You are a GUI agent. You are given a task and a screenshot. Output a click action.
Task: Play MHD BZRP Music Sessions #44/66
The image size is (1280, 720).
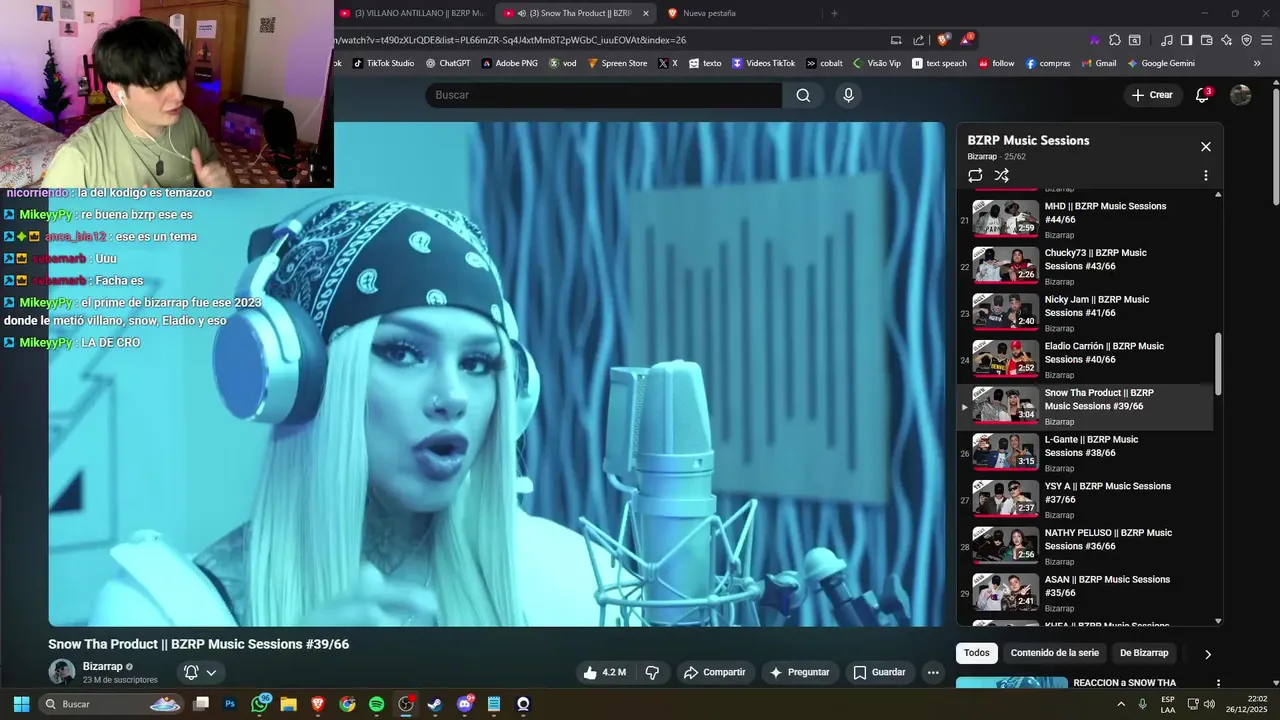[x=1085, y=219]
